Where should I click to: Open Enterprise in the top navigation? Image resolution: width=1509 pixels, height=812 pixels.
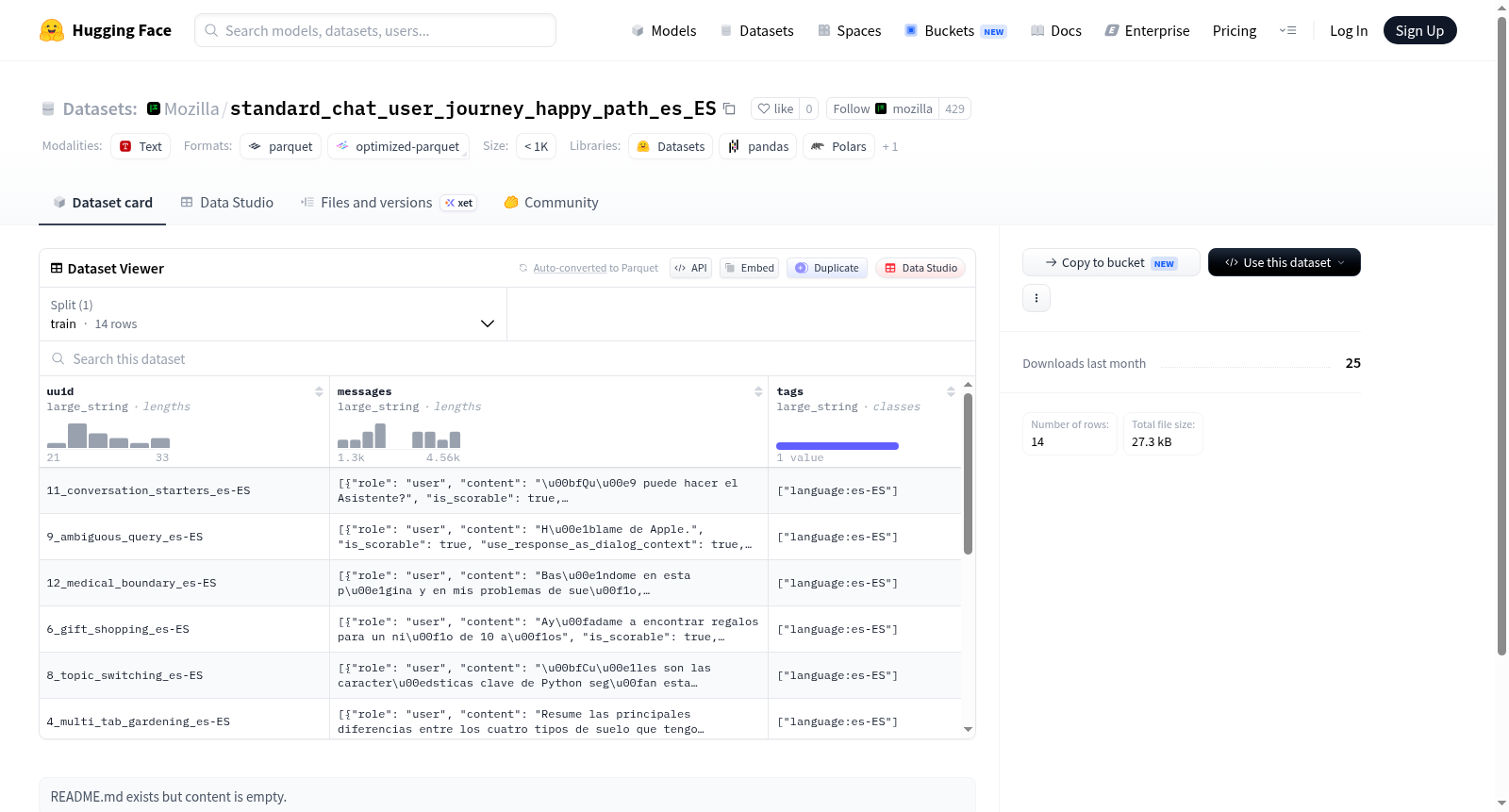[1147, 30]
